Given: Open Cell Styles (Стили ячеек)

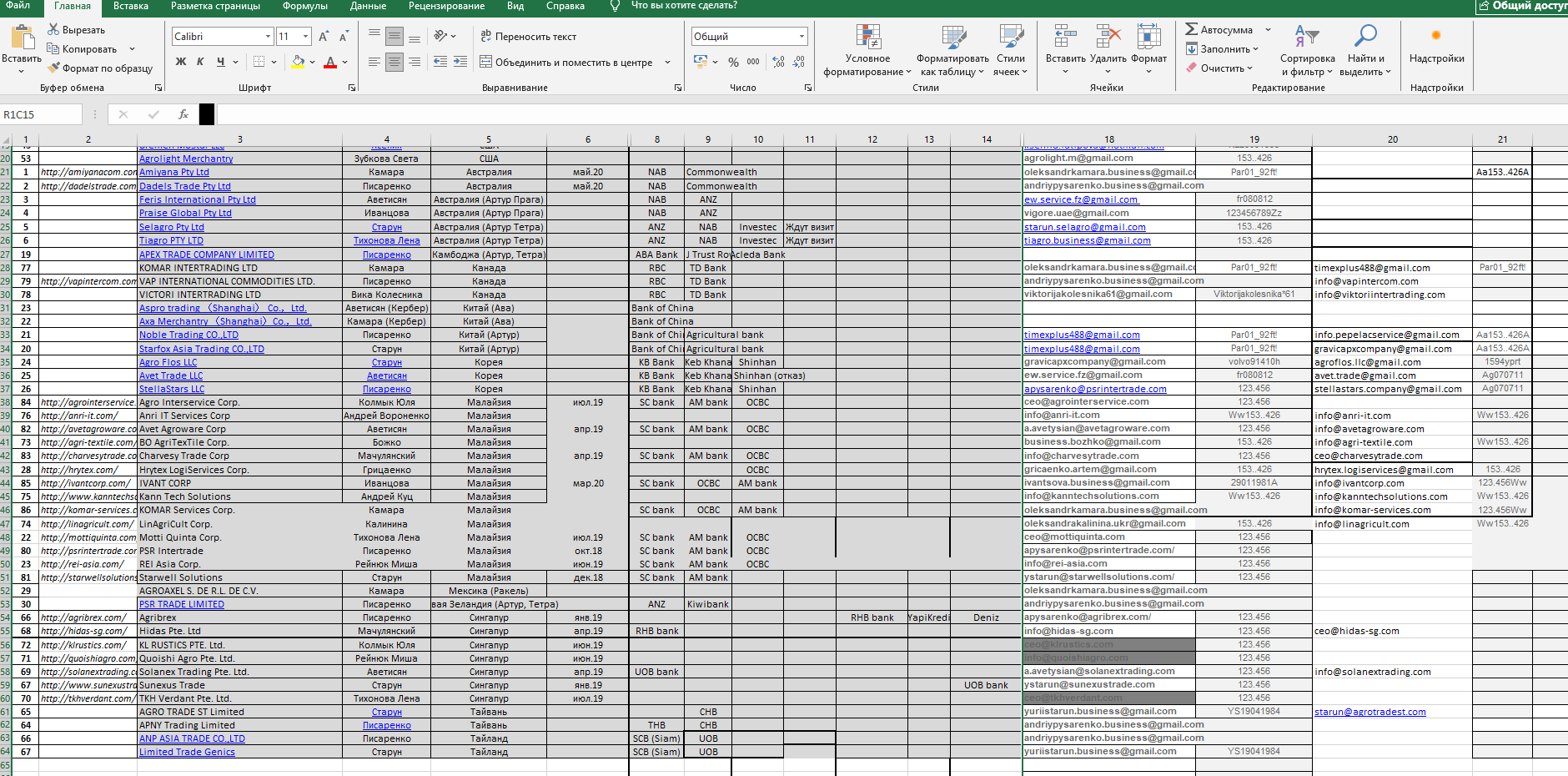Looking at the screenshot, I should pos(1011,50).
